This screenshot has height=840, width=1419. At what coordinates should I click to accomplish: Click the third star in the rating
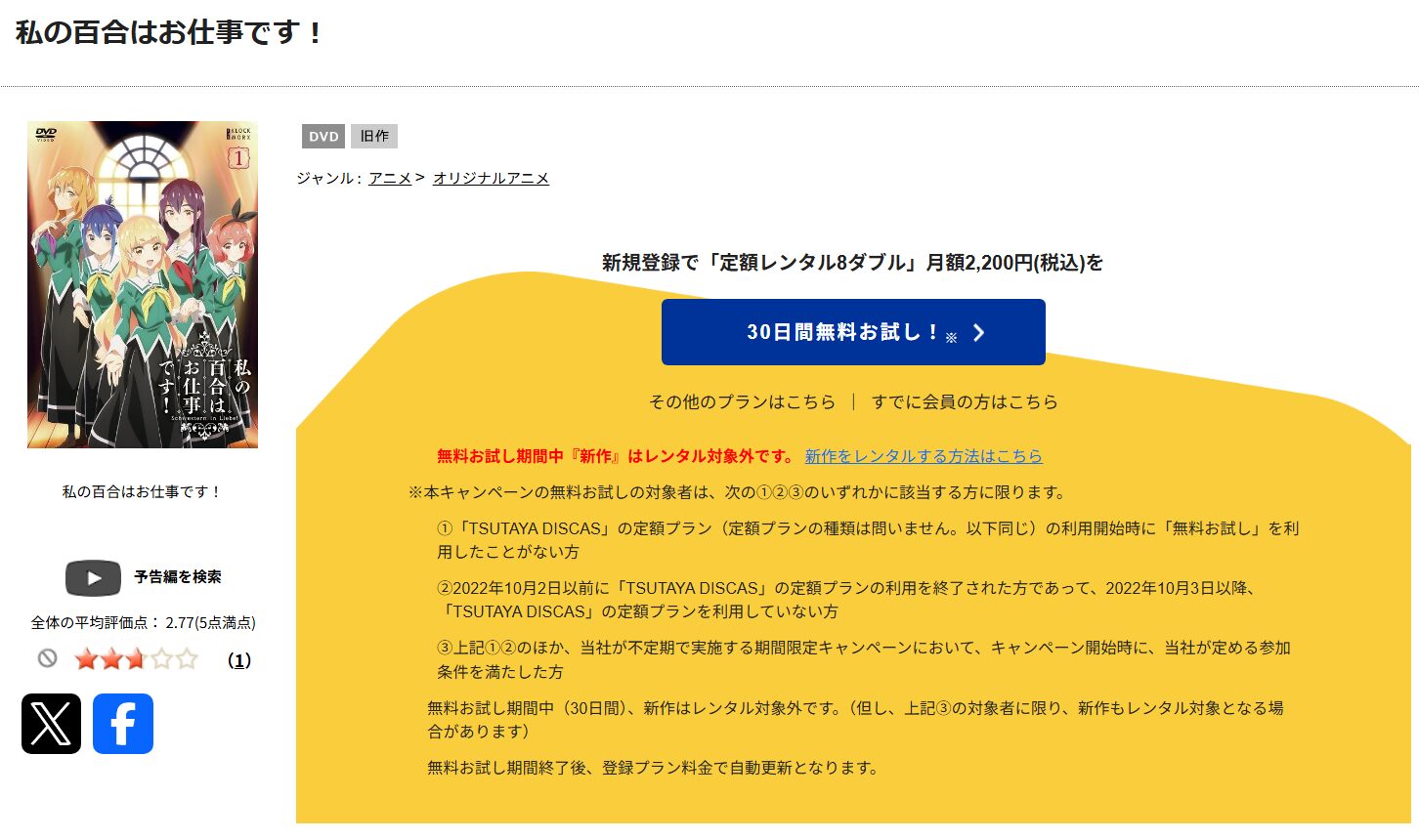(136, 659)
